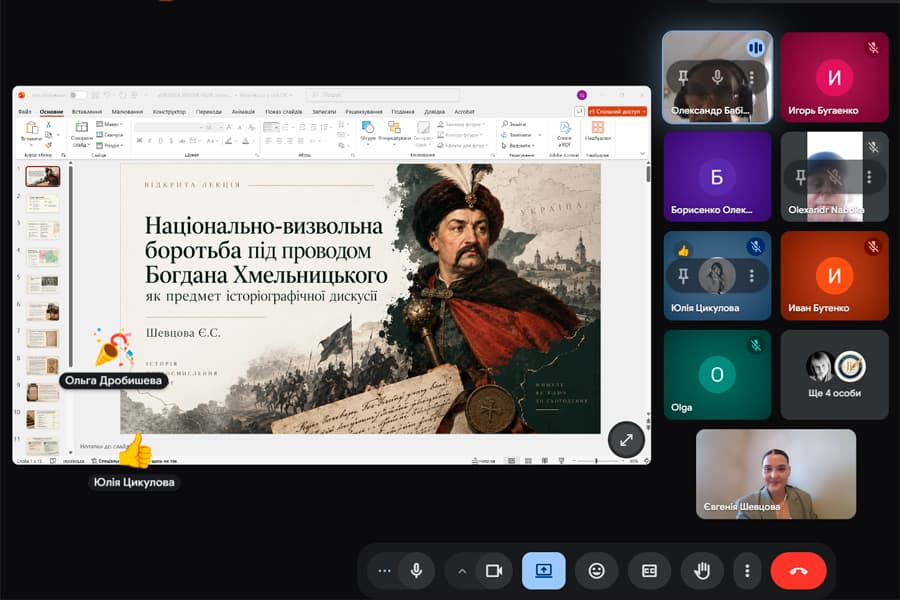This screenshot has height=600, width=900.
Task: Switch to the Показ слайдів tab
Action: tap(284, 111)
